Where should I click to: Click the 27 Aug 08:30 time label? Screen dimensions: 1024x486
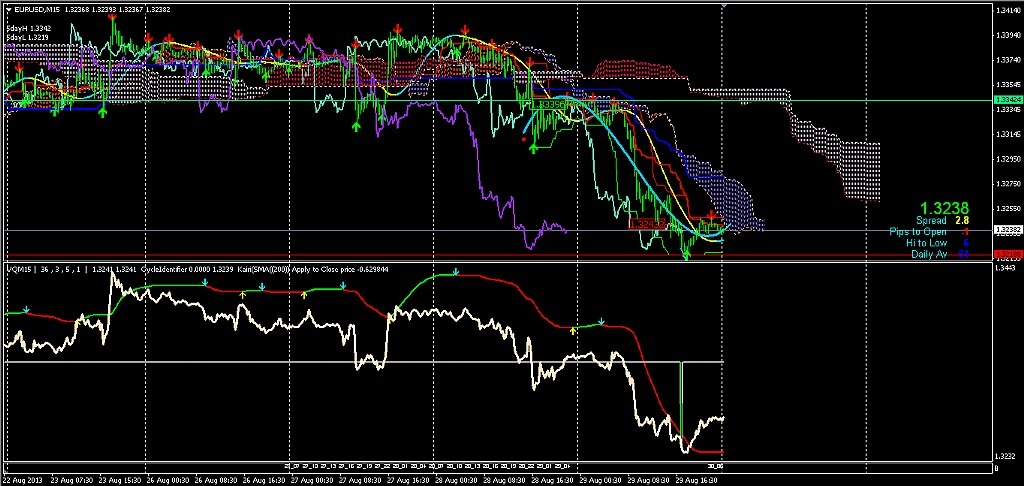point(360,479)
